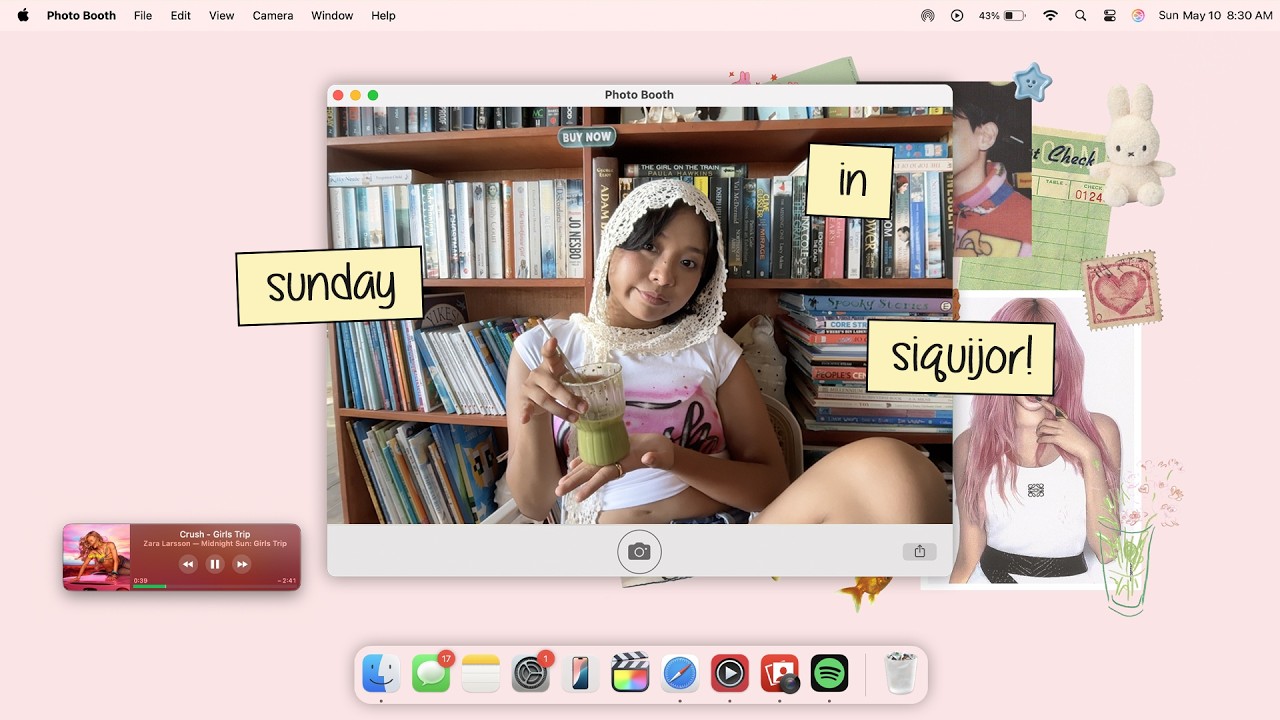1280x720 pixels.
Task: Open the Apple menu
Action: pyautogui.click(x=23, y=15)
